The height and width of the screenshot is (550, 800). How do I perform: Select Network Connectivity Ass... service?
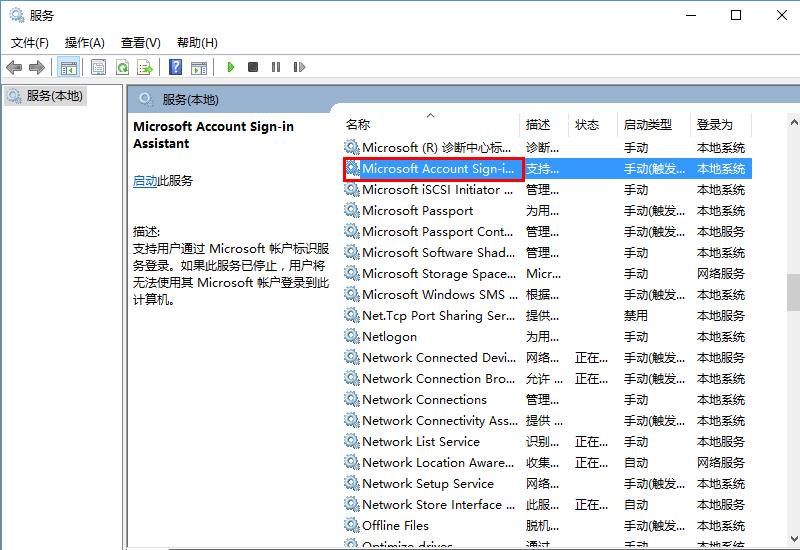coord(547,420)
